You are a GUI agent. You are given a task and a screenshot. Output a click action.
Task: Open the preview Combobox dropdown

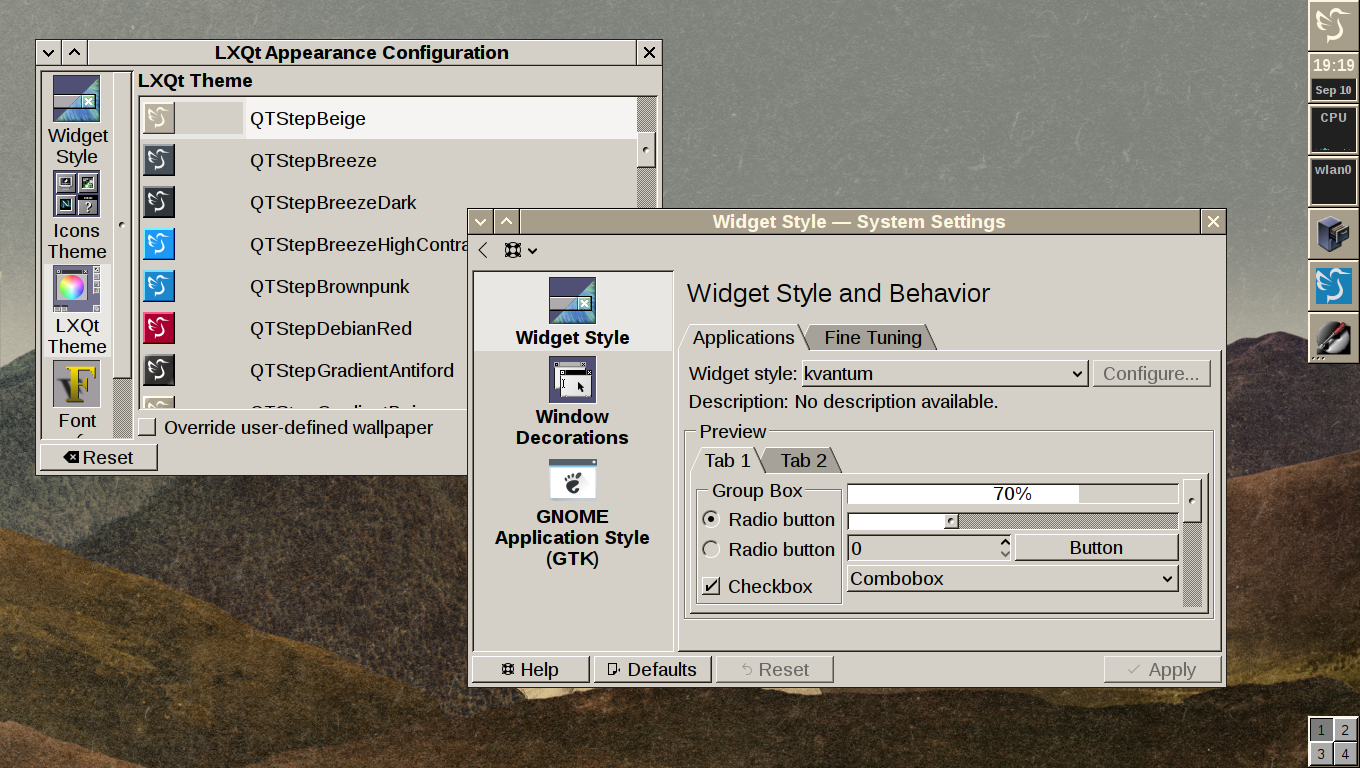[x=1012, y=579]
